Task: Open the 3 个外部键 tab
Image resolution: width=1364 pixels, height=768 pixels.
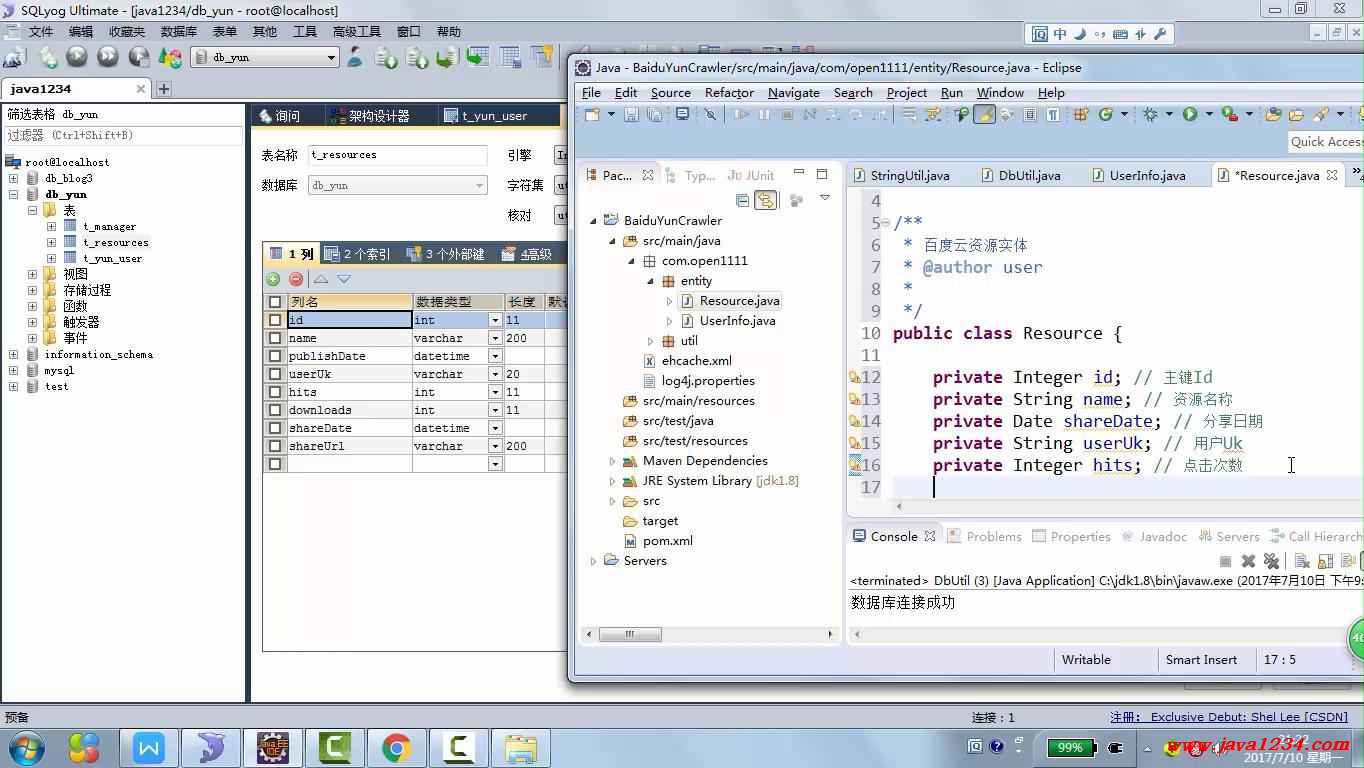Action: (446, 254)
